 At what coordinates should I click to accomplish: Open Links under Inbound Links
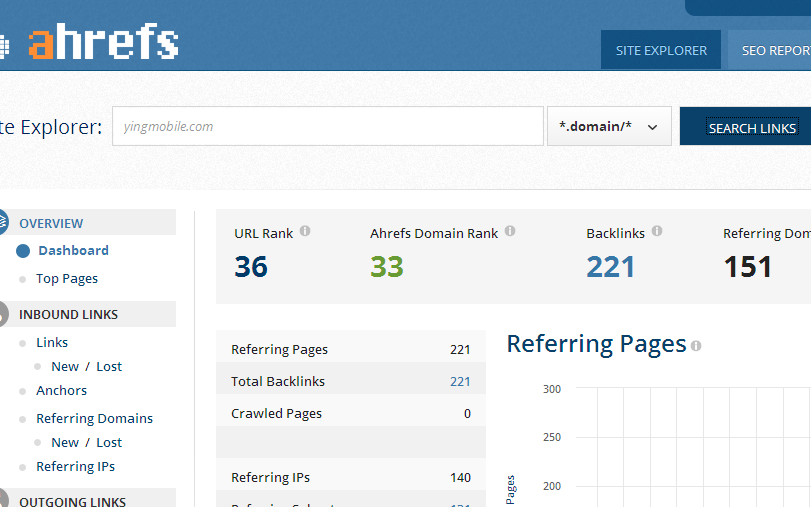coord(52,342)
